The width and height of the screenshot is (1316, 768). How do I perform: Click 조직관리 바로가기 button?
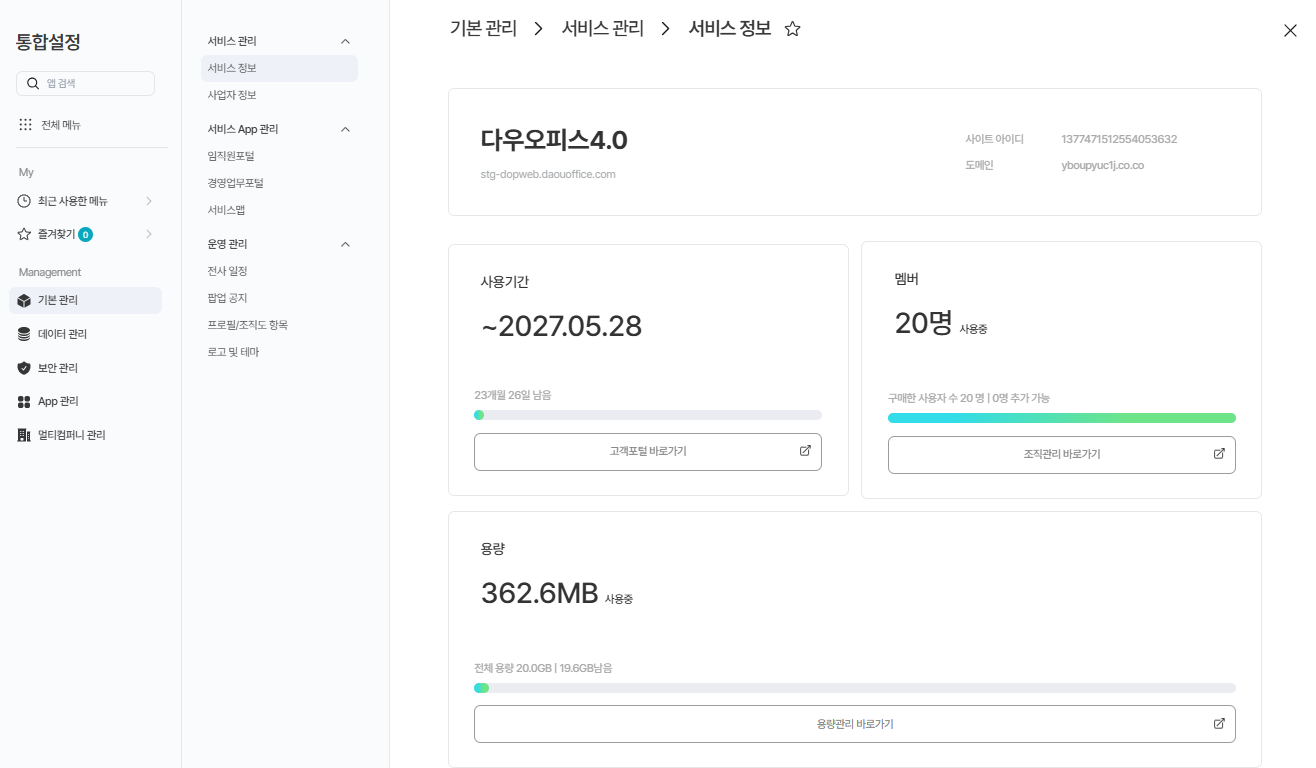coord(1061,454)
